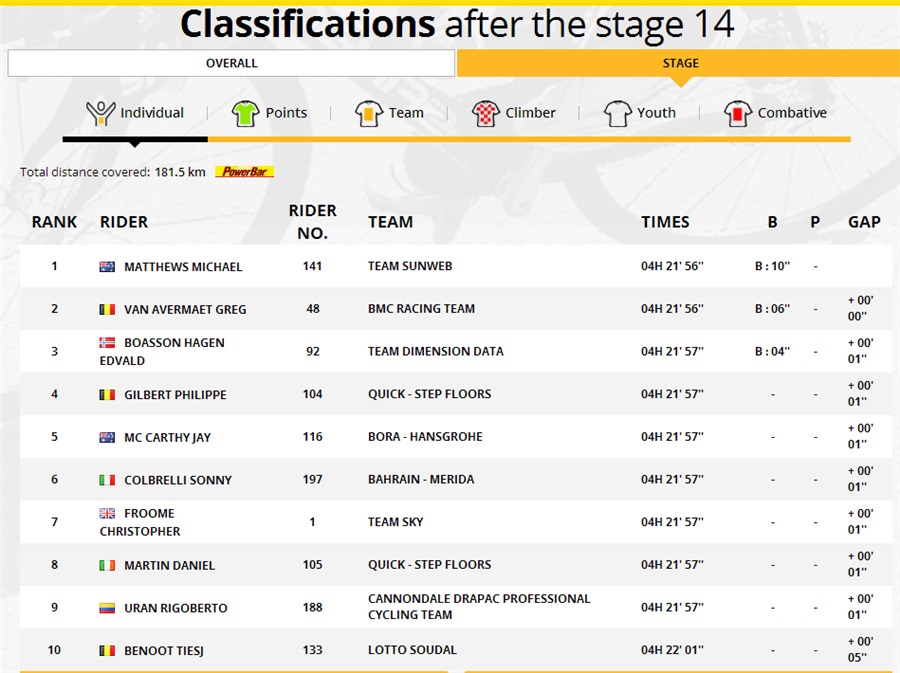
Task: Open rider BENOOT TIESJ link
Action: click(x=164, y=651)
